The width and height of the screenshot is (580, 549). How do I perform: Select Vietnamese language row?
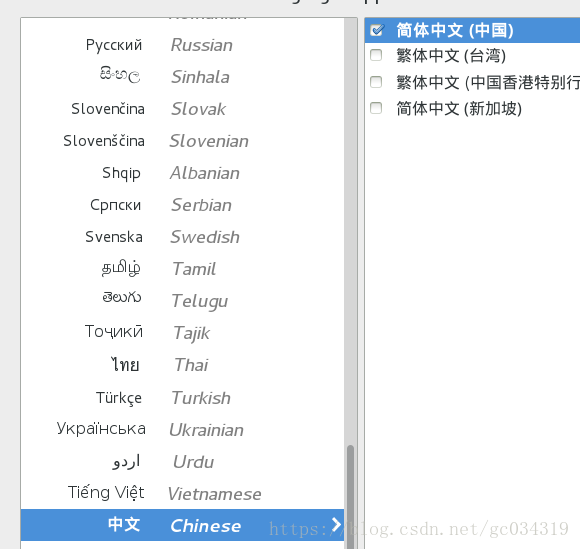(x=182, y=494)
